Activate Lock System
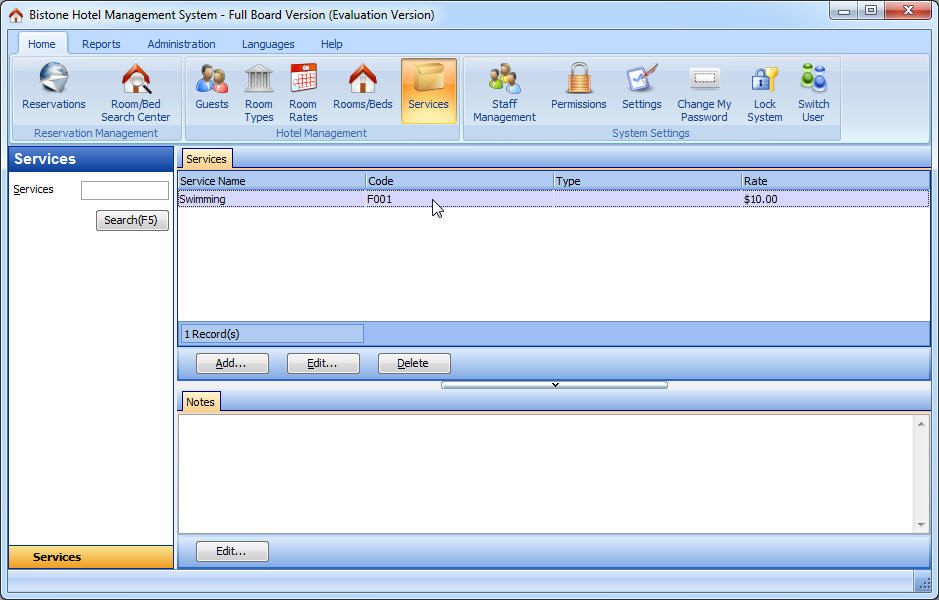939x600 pixels. coord(764,90)
